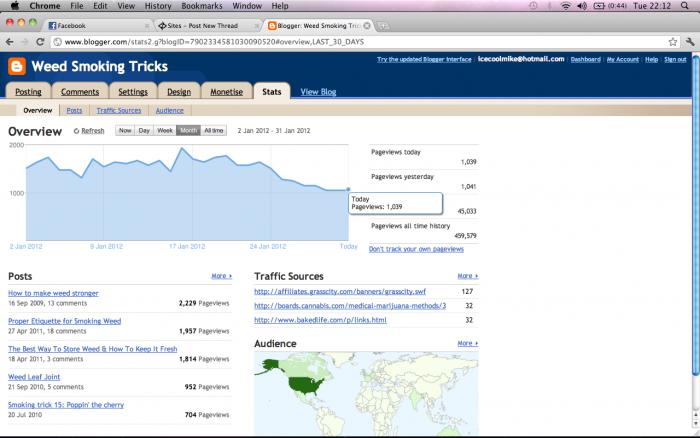Select the All time range
The image size is (700, 438).
coord(214,130)
